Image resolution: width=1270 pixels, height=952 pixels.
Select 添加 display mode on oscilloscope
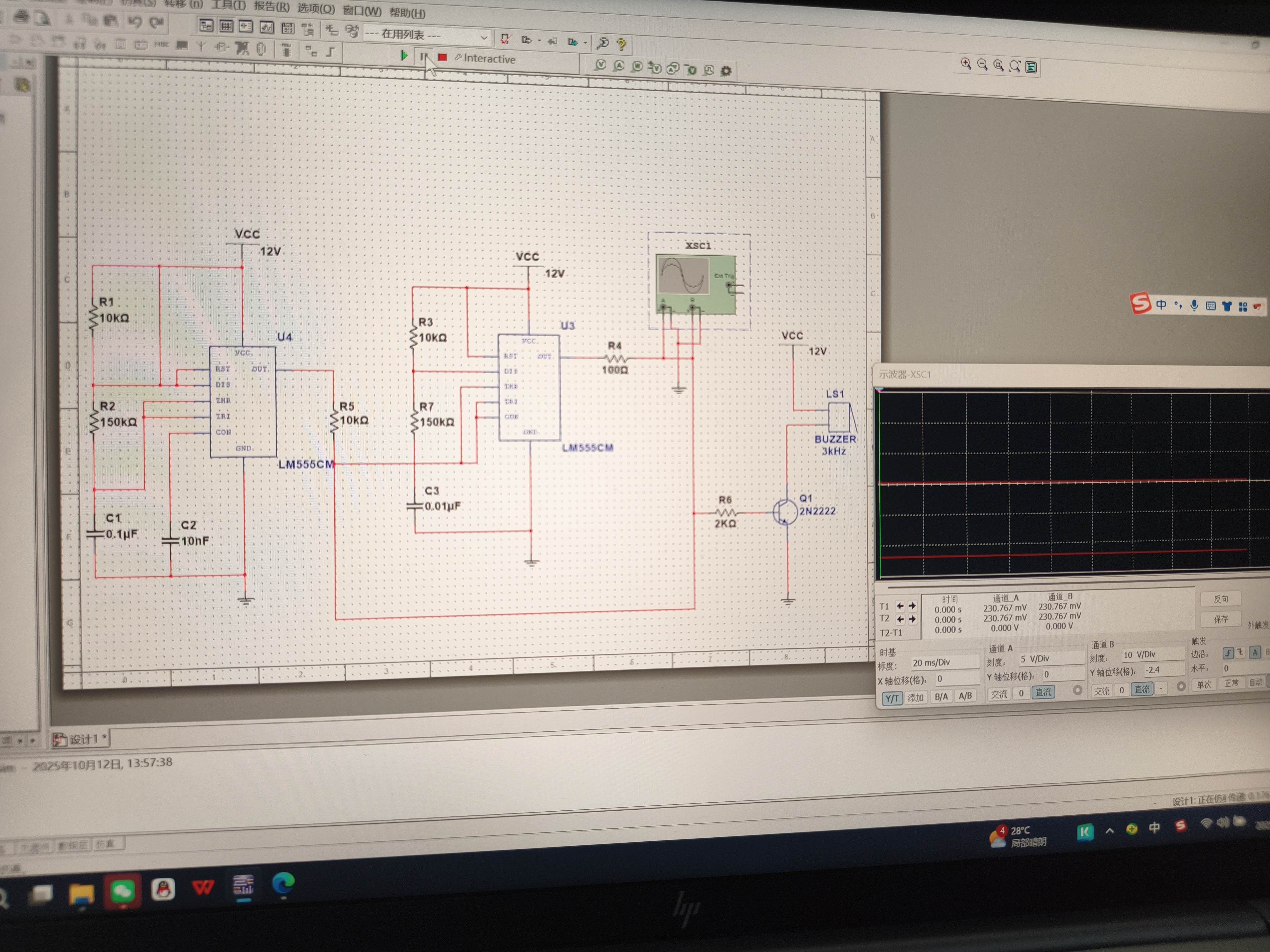coord(916,698)
